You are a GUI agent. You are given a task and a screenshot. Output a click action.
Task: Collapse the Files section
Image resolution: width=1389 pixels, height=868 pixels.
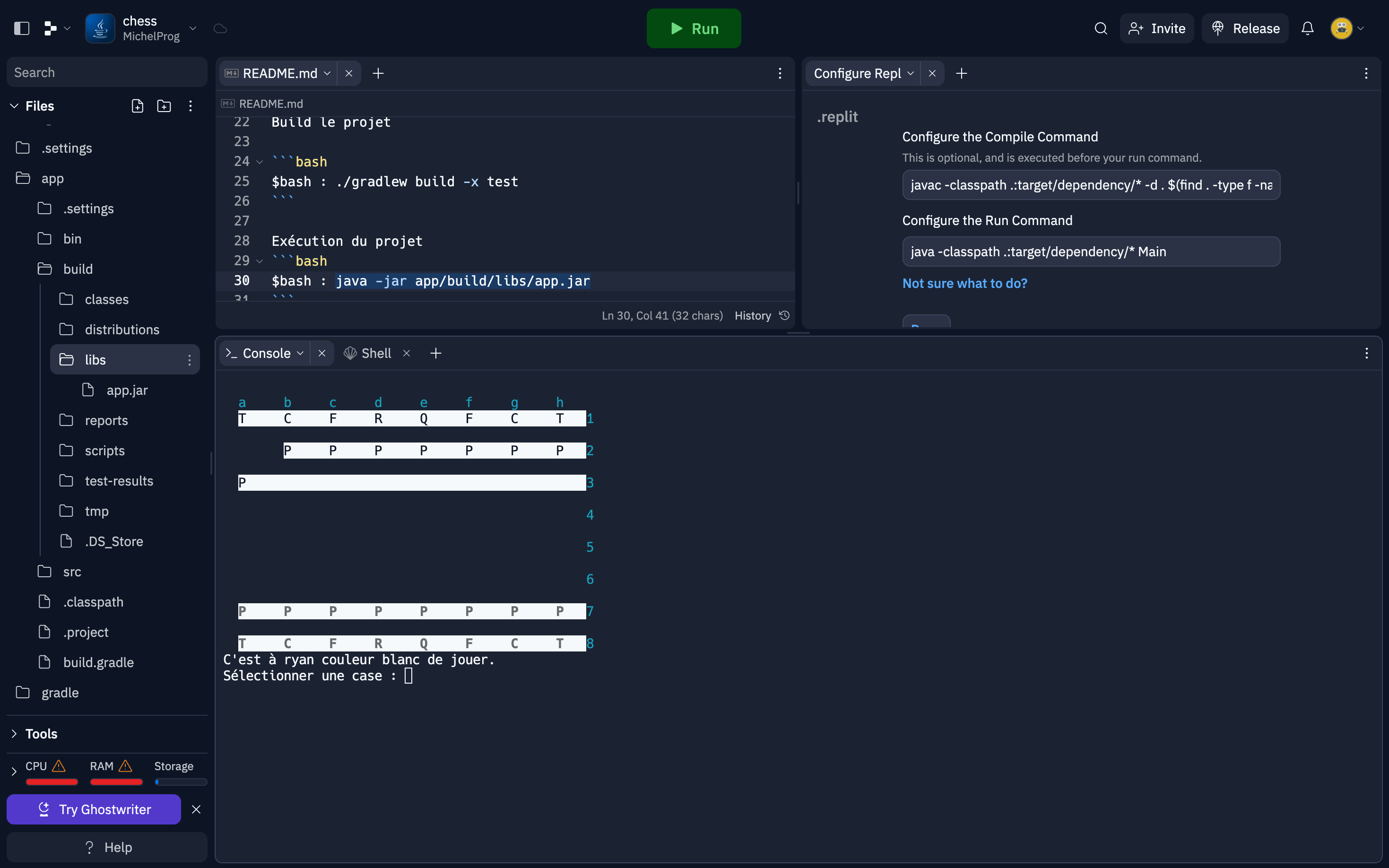click(x=14, y=105)
